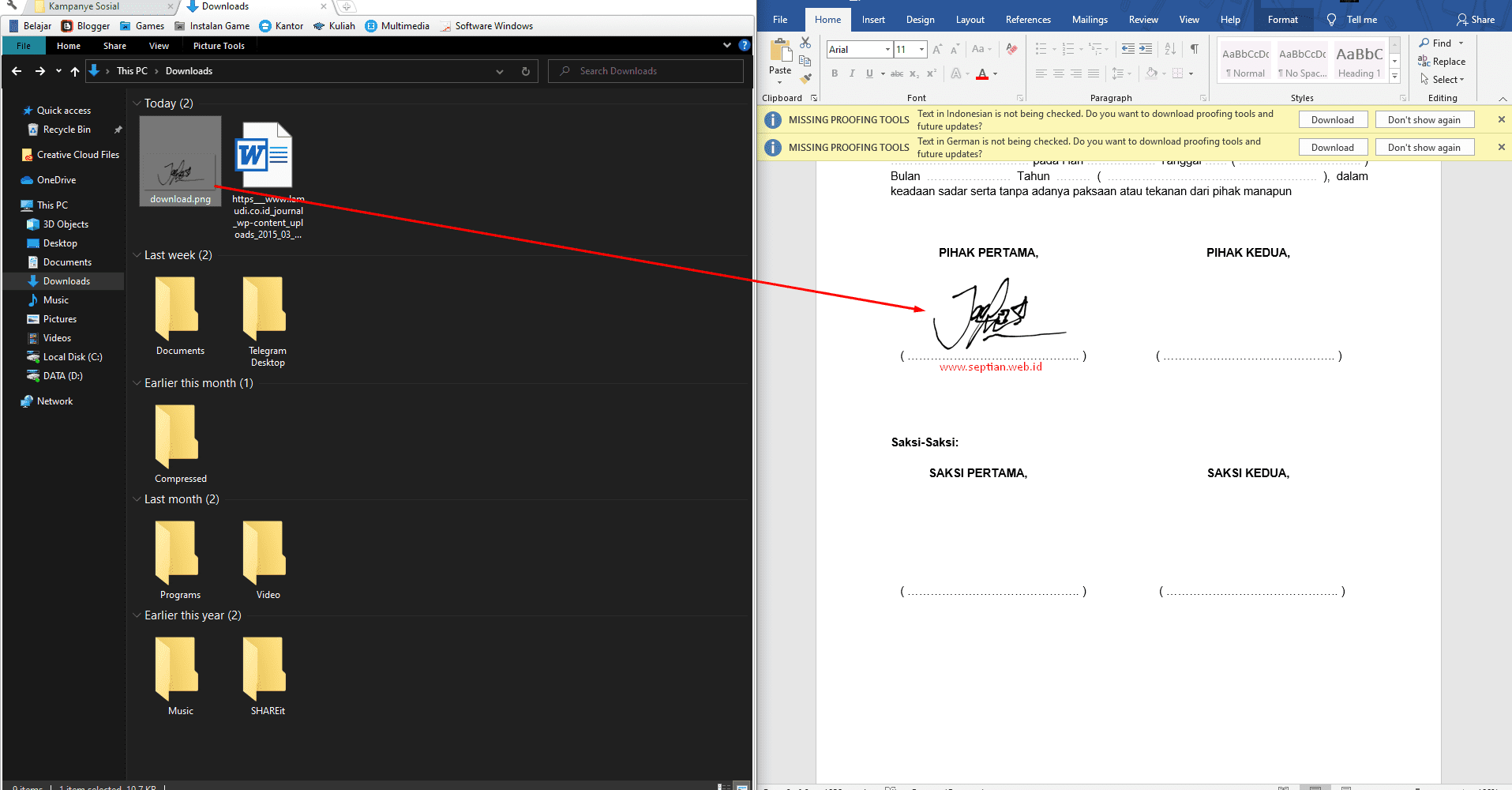The height and width of the screenshot is (790, 1512).
Task: Click the Format Painter brush icon
Action: 805,78
